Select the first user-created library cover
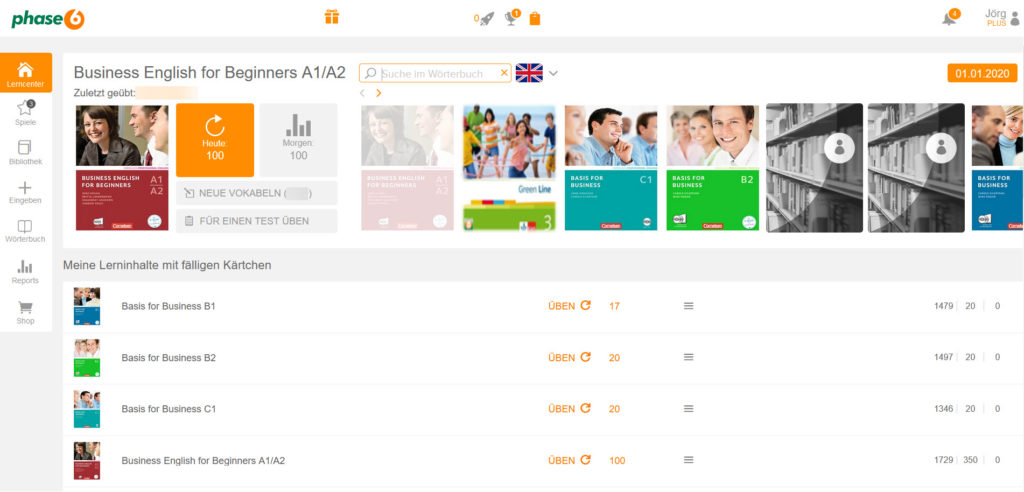Image resolution: width=1024 pixels, height=492 pixels. click(x=814, y=168)
